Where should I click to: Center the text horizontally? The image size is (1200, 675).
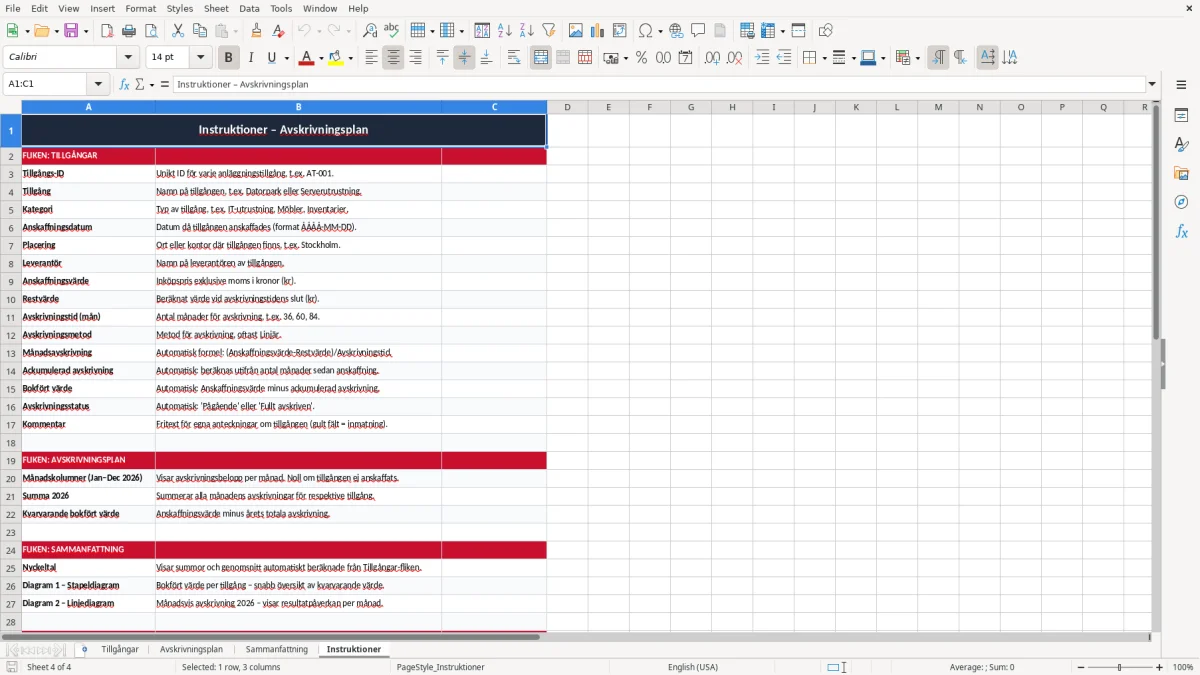pos(393,58)
